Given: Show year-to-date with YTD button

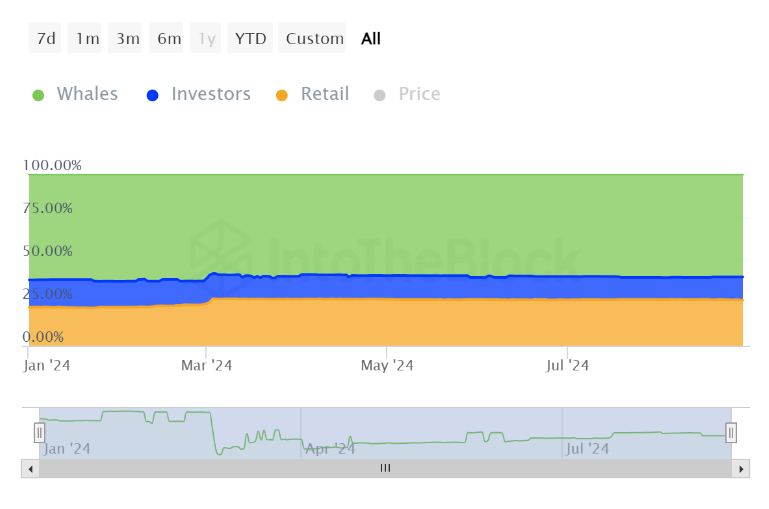Looking at the screenshot, I should (x=250, y=38).
